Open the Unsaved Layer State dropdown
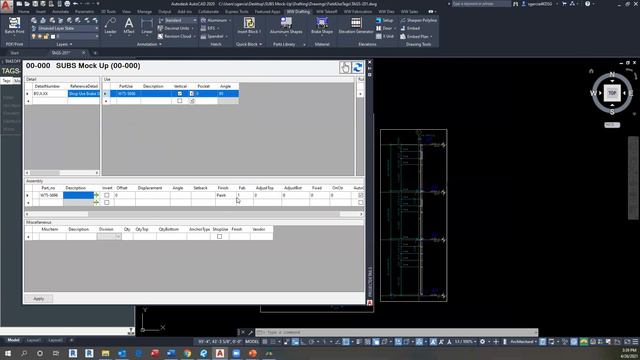This screenshot has height=360, width=640. click(65, 28)
